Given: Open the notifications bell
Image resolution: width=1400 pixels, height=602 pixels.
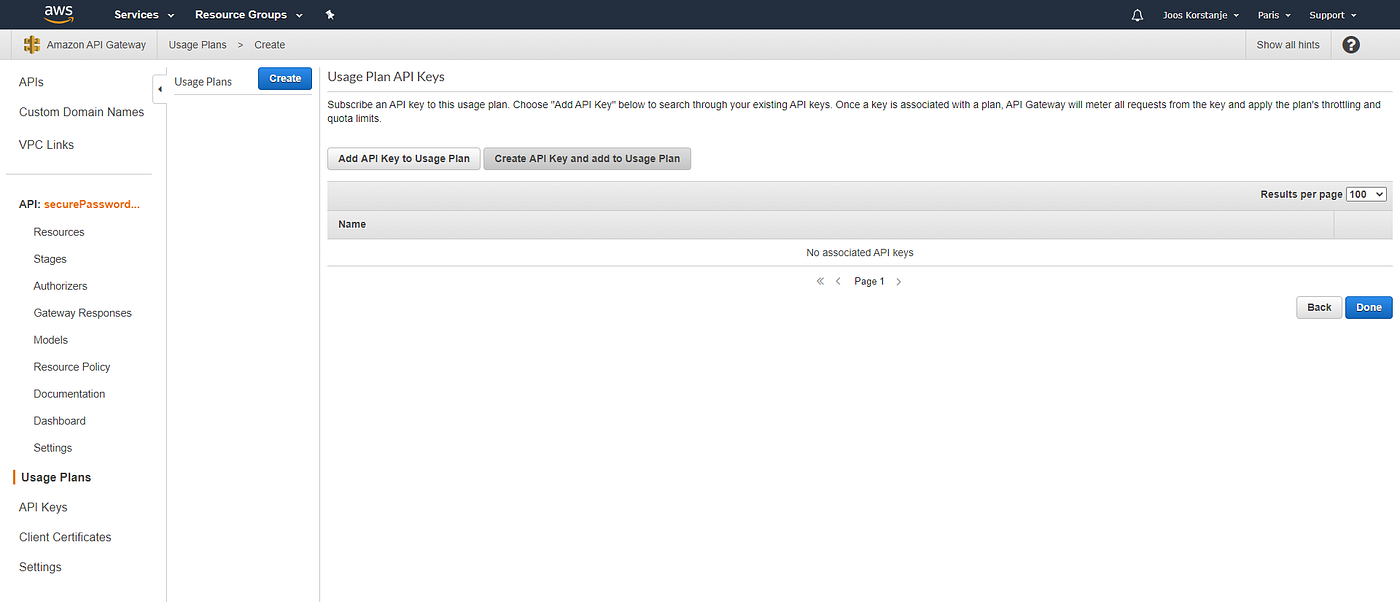Looking at the screenshot, I should pyautogui.click(x=1137, y=15).
